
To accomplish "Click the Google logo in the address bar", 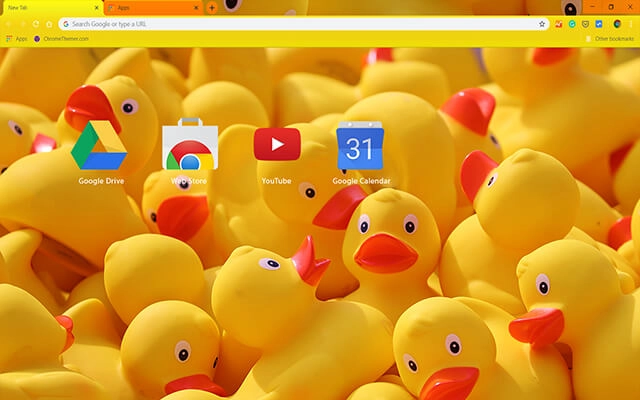I will (x=66, y=24).
